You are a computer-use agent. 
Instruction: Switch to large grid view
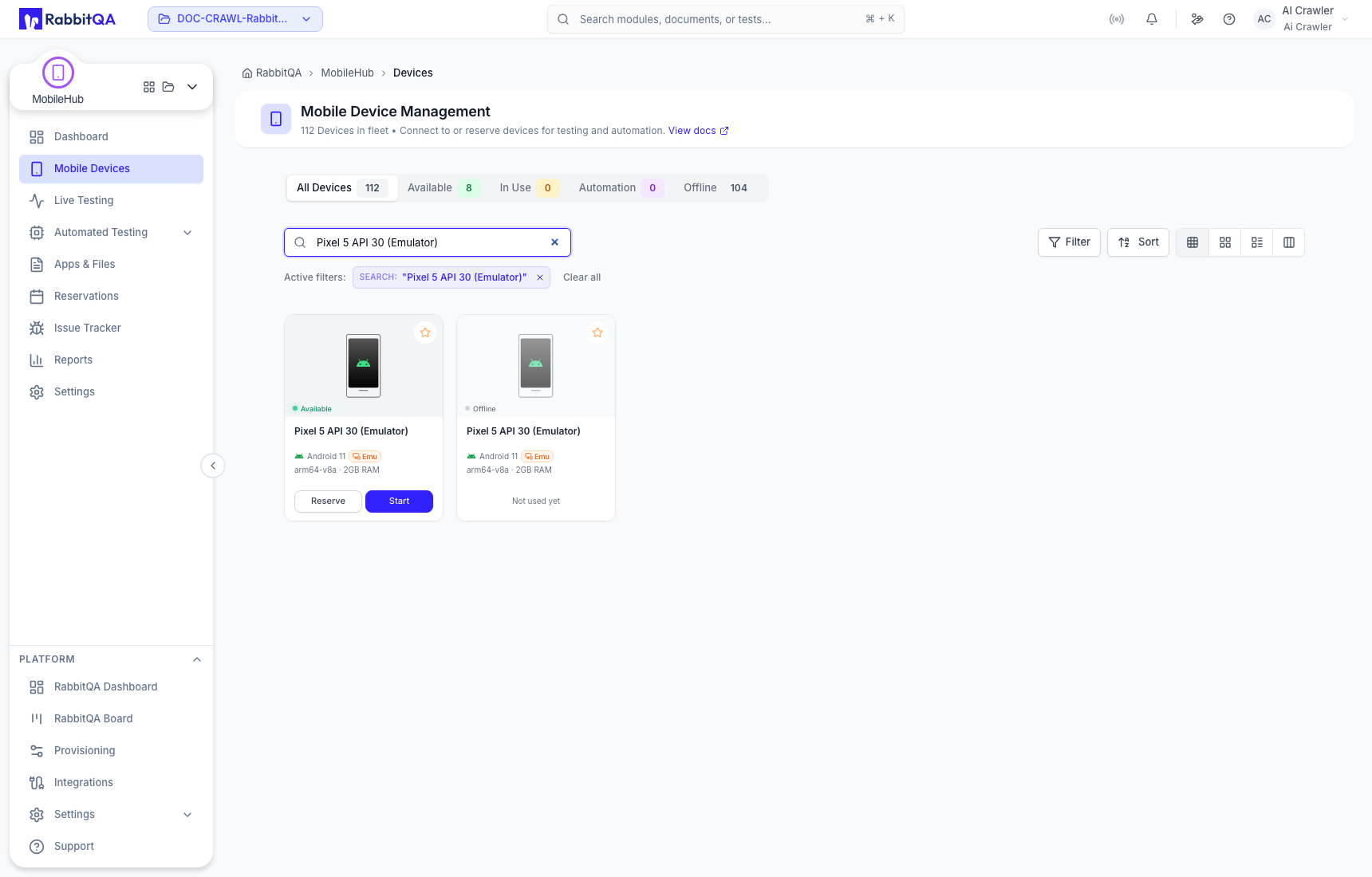pyautogui.click(x=1225, y=242)
